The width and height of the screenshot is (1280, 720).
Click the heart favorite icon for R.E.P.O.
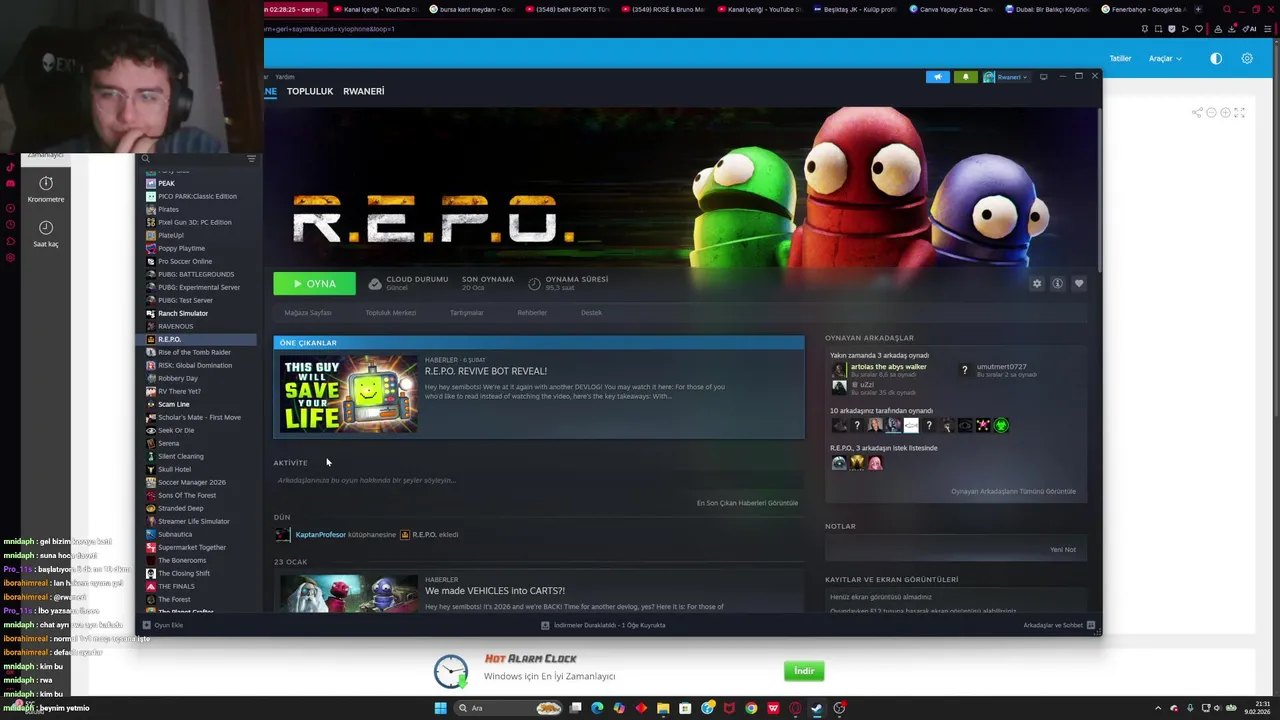pyautogui.click(x=1078, y=284)
